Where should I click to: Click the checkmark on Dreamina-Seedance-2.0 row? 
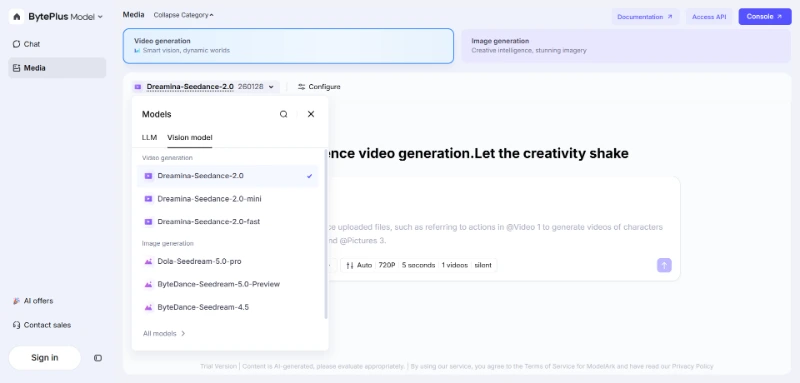(309, 176)
